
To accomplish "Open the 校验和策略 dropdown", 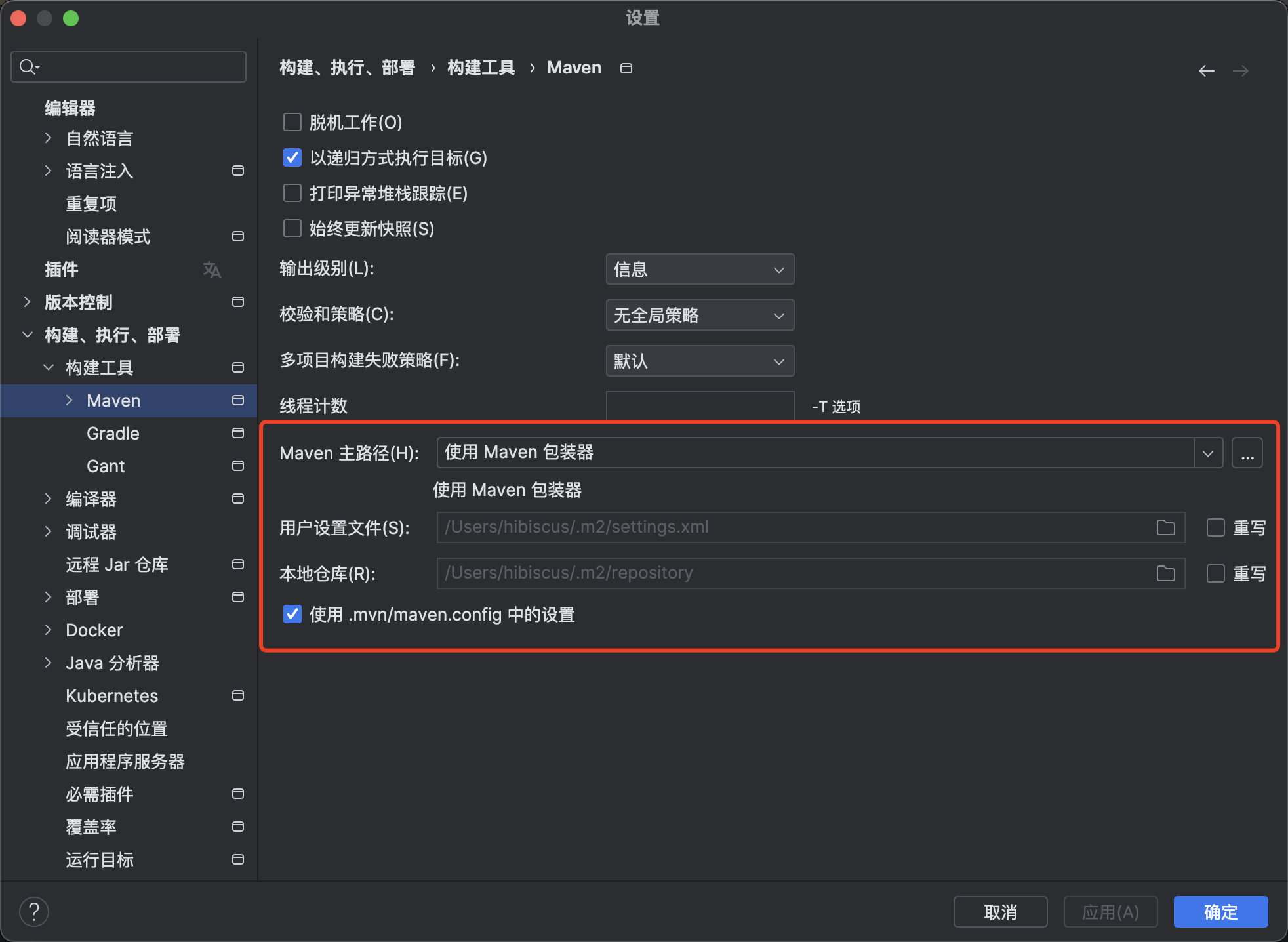I will [700, 316].
